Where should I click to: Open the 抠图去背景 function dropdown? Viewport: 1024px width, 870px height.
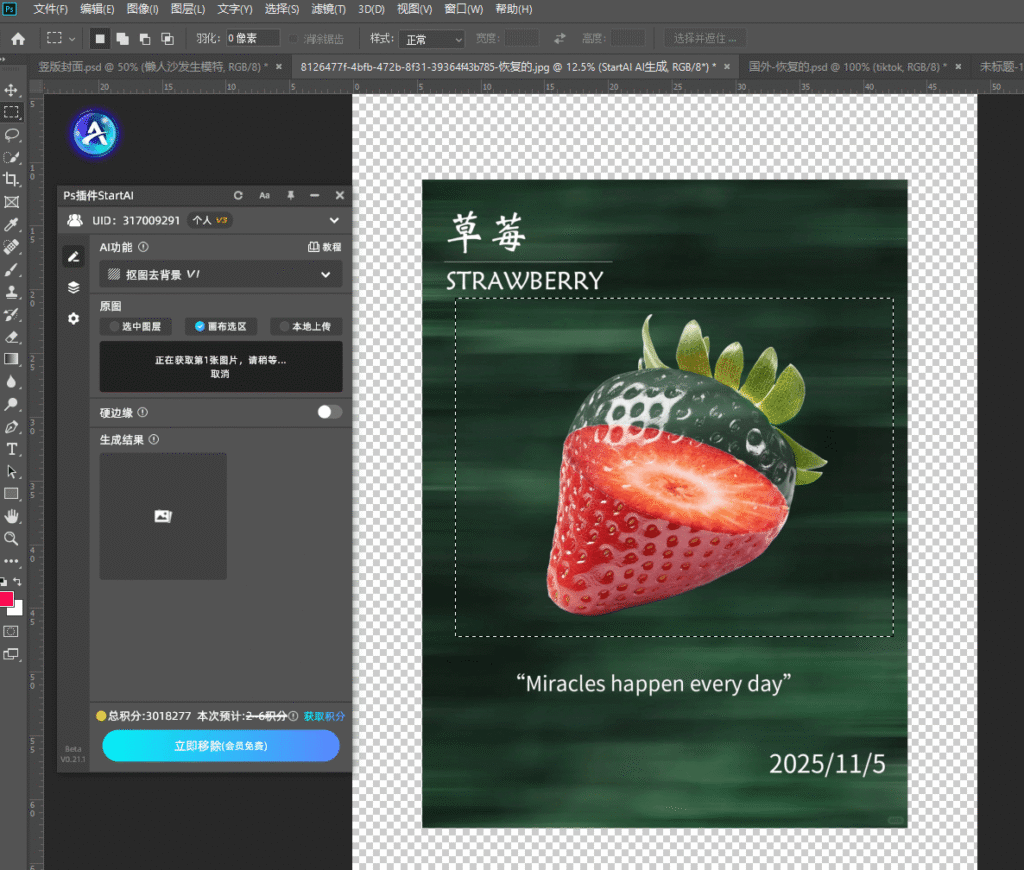(x=220, y=274)
